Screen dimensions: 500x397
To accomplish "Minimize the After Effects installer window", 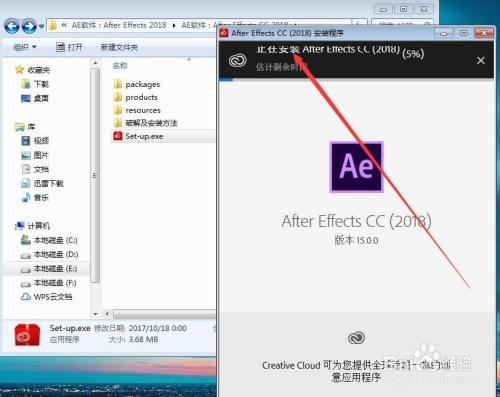I will 443,33.
